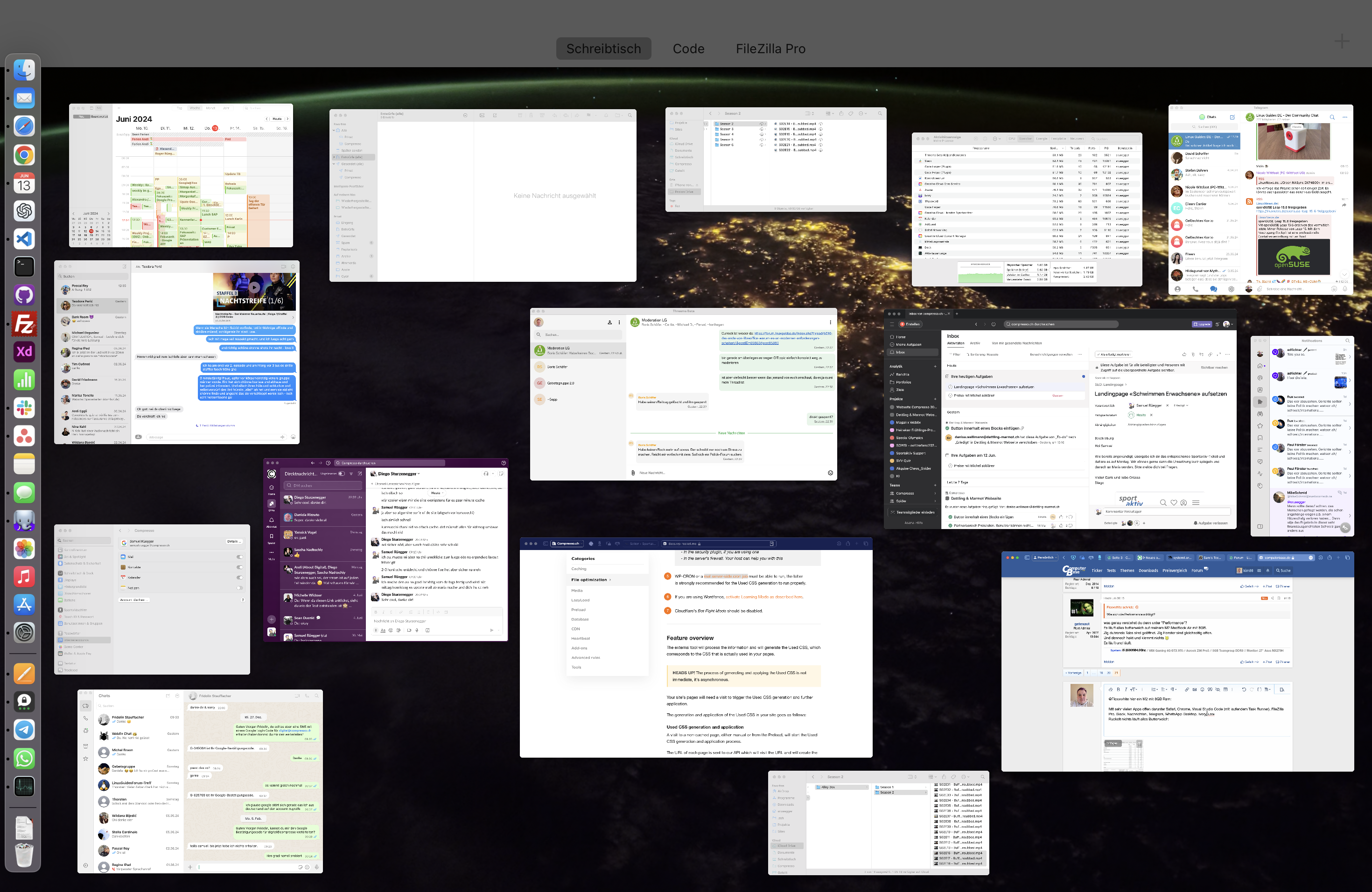The height and width of the screenshot is (892, 1372).
Task: Click the Account löschen button
Action: pos(134,600)
